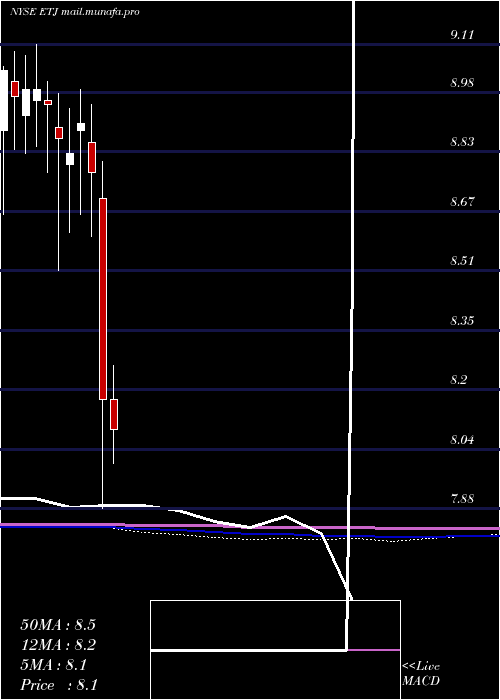Screen dimensions: 500x700
Task: Click the NYSE ETJ mail.munafa.pro chart title
Action: [x=75, y=12]
